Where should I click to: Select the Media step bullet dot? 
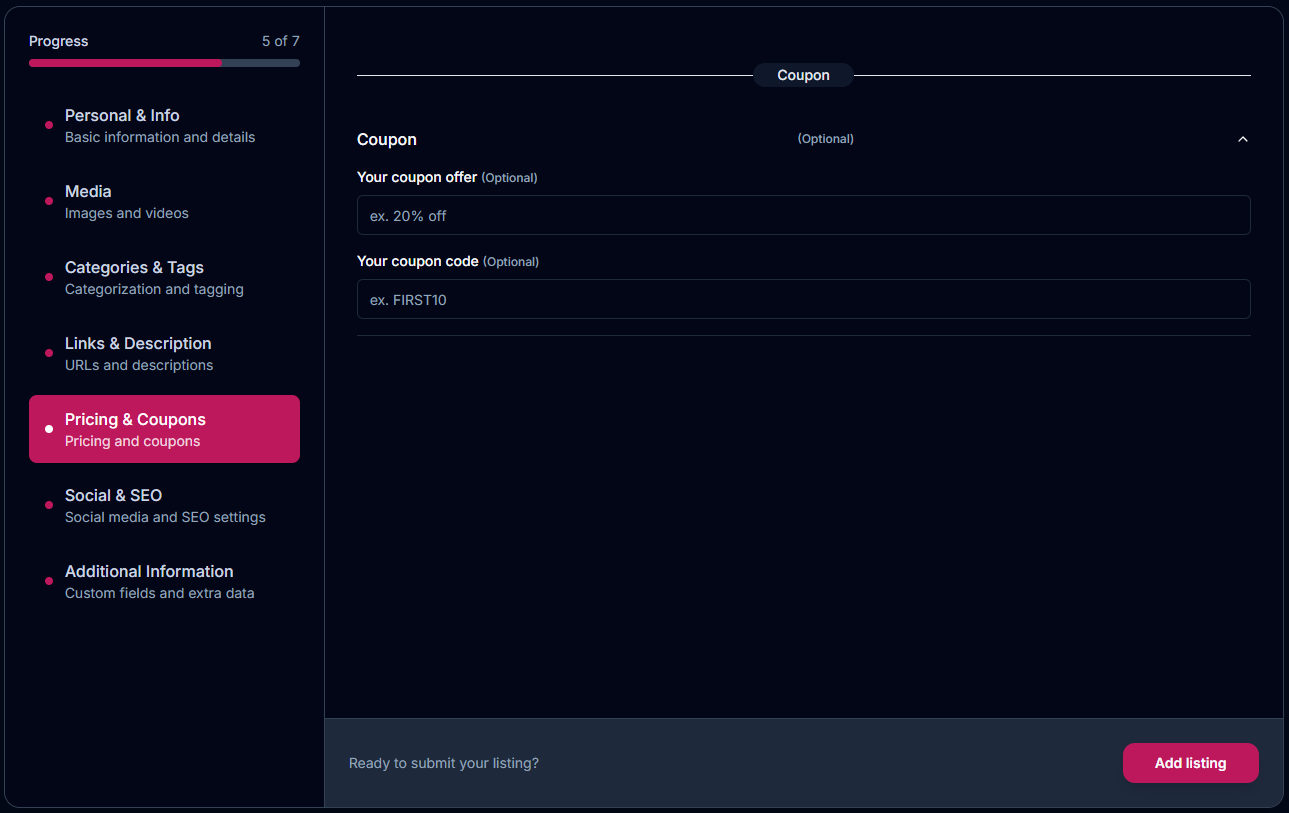point(49,201)
